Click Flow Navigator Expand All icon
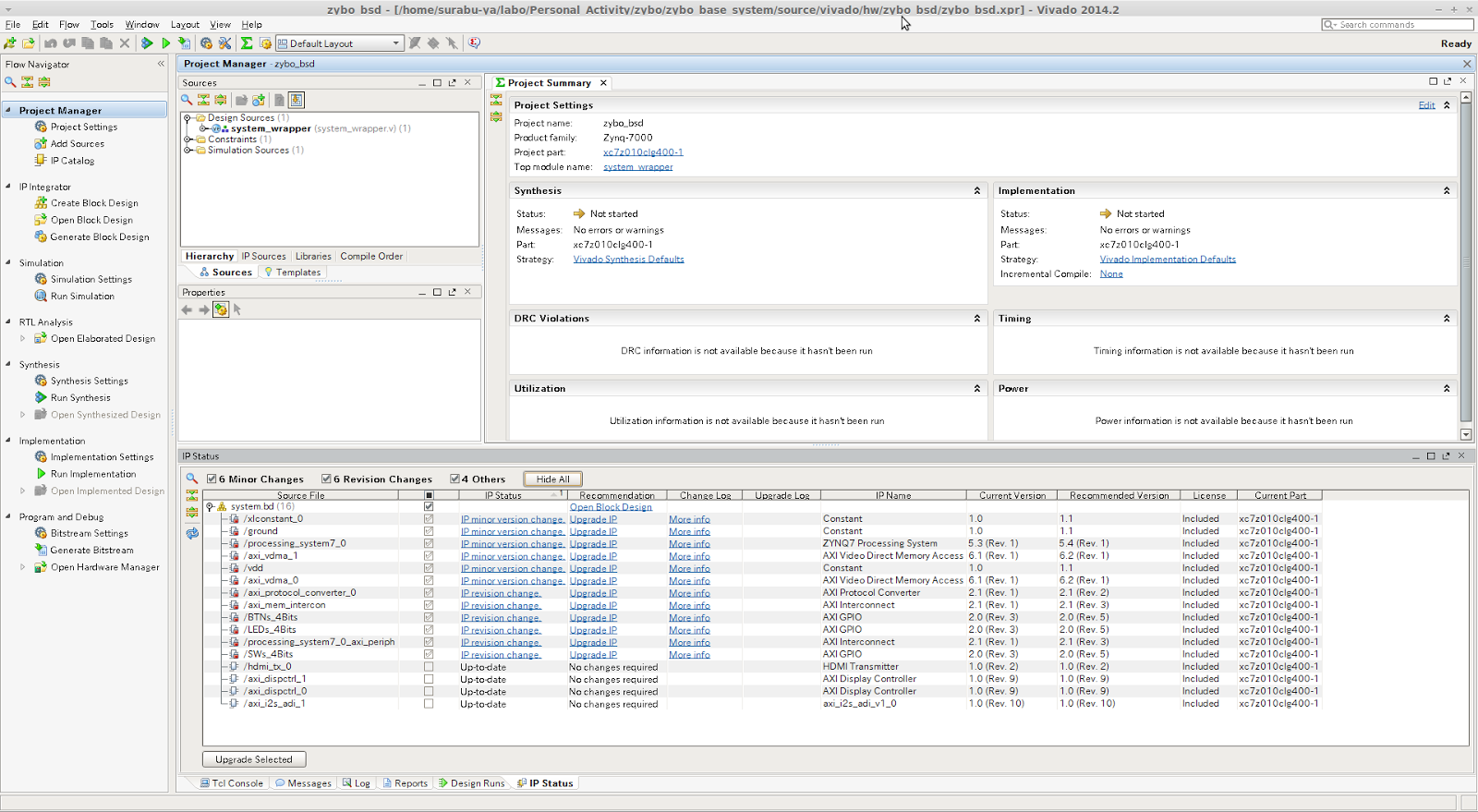 [44, 81]
